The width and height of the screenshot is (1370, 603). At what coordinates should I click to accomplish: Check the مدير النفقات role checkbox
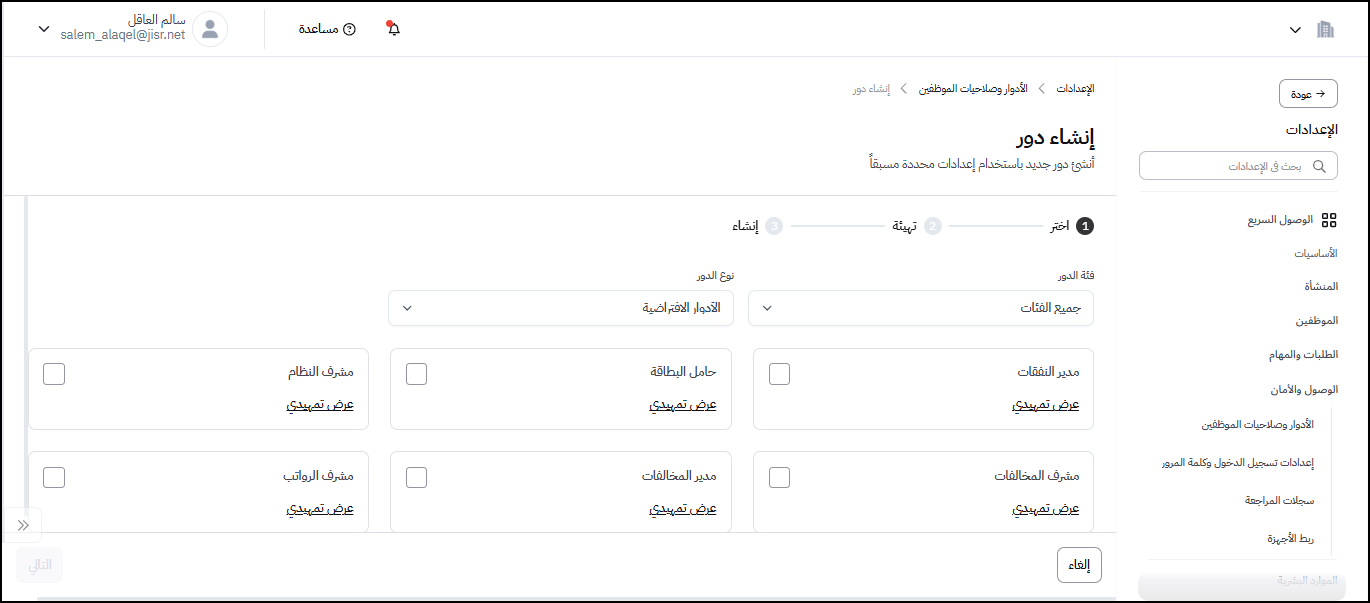pyautogui.click(x=779, y=374)
